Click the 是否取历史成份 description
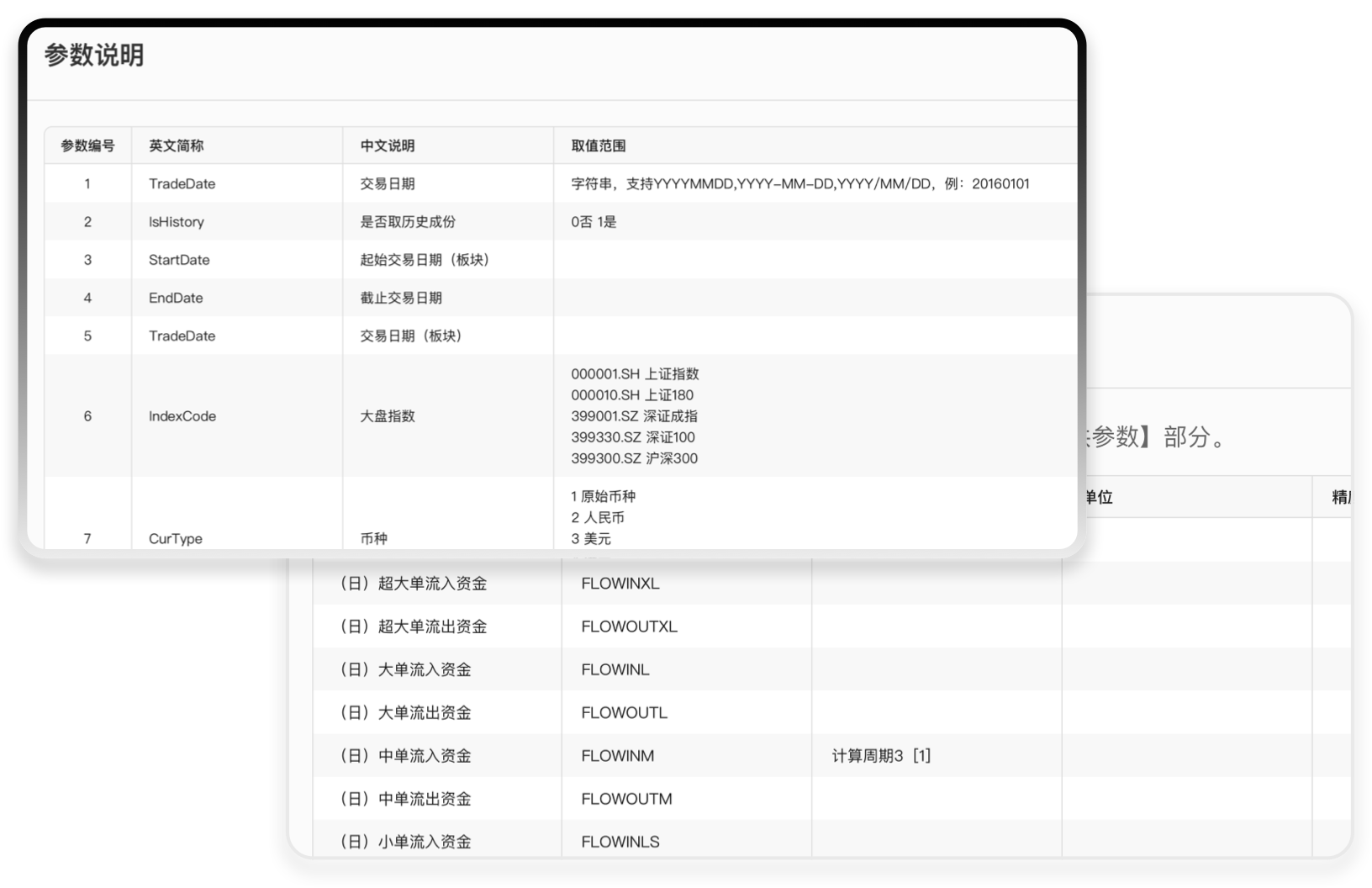 408,222
